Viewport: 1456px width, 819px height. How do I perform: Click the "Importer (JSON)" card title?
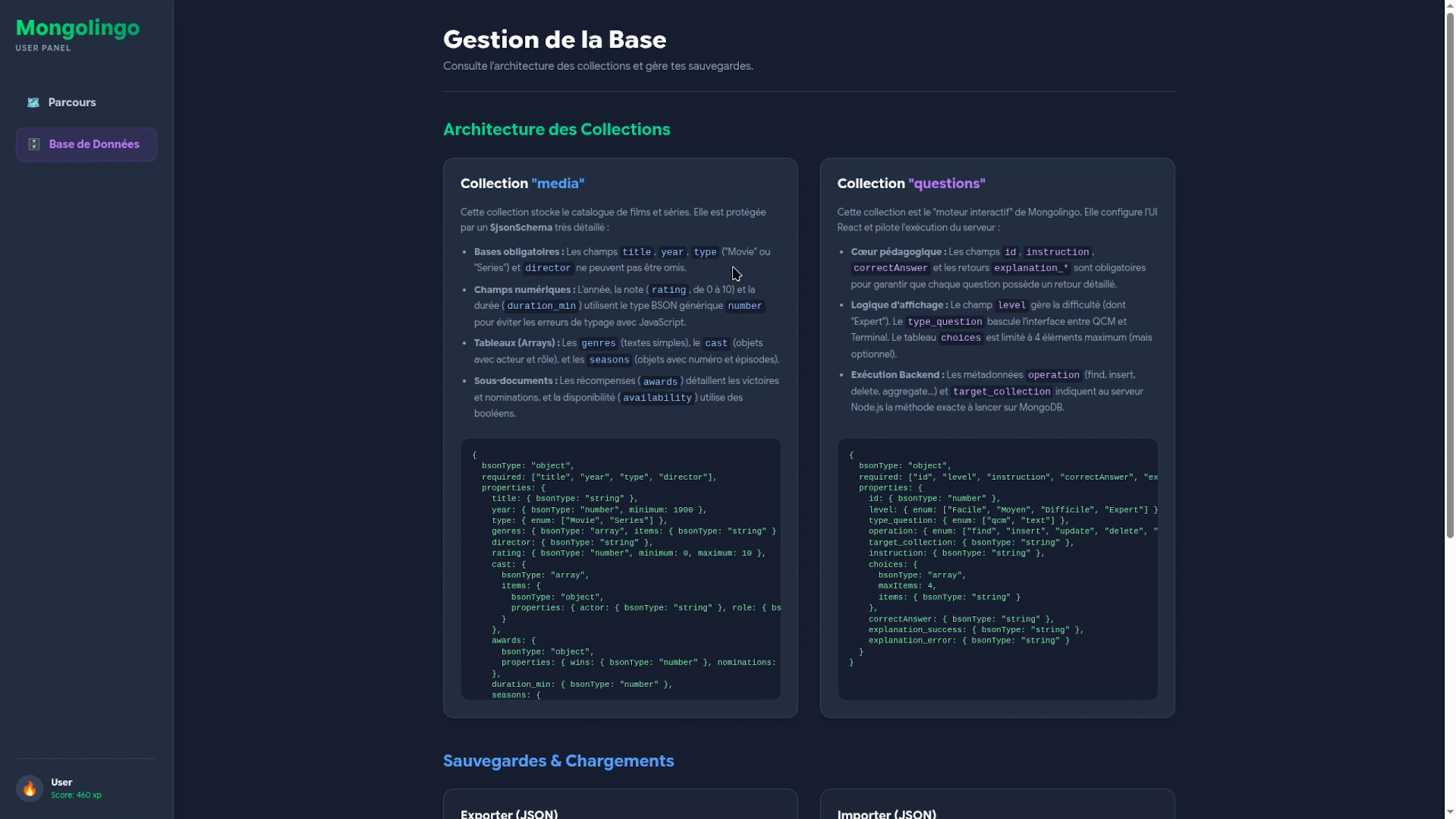pos(887,814)
